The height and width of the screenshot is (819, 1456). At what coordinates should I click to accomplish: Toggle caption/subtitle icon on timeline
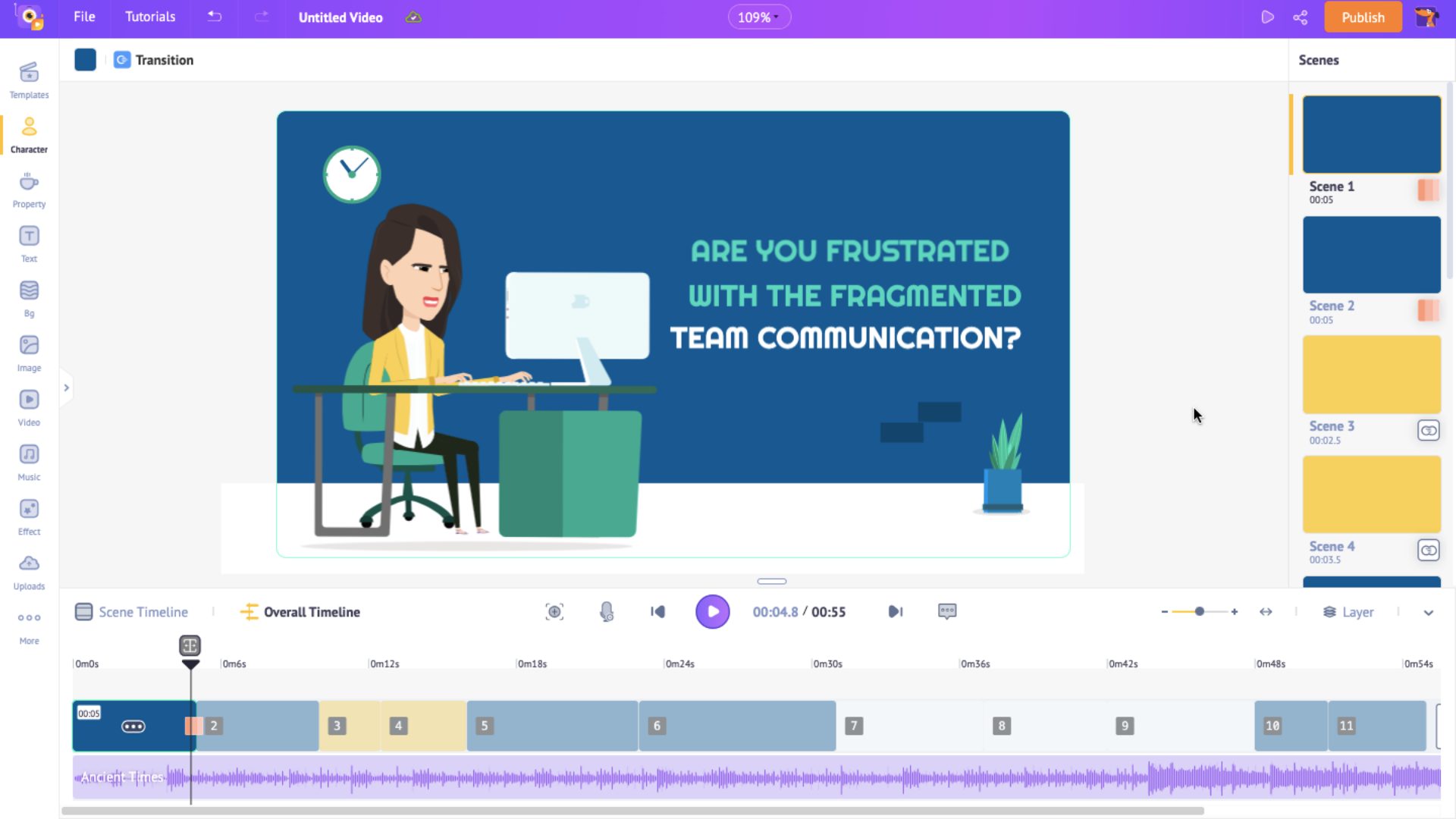947,611
